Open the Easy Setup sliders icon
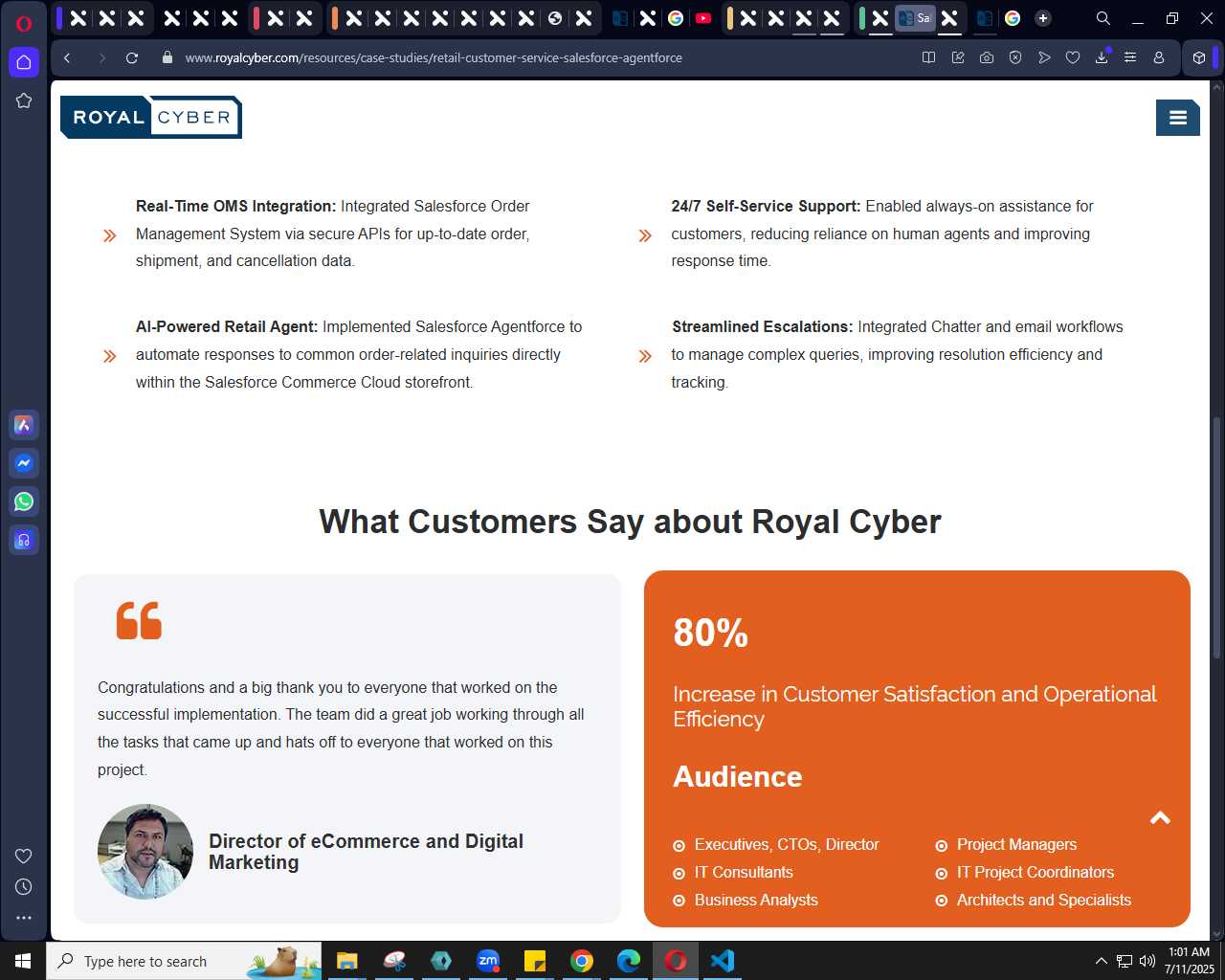Screen dimensions: 1225x980 [1130, 57]
